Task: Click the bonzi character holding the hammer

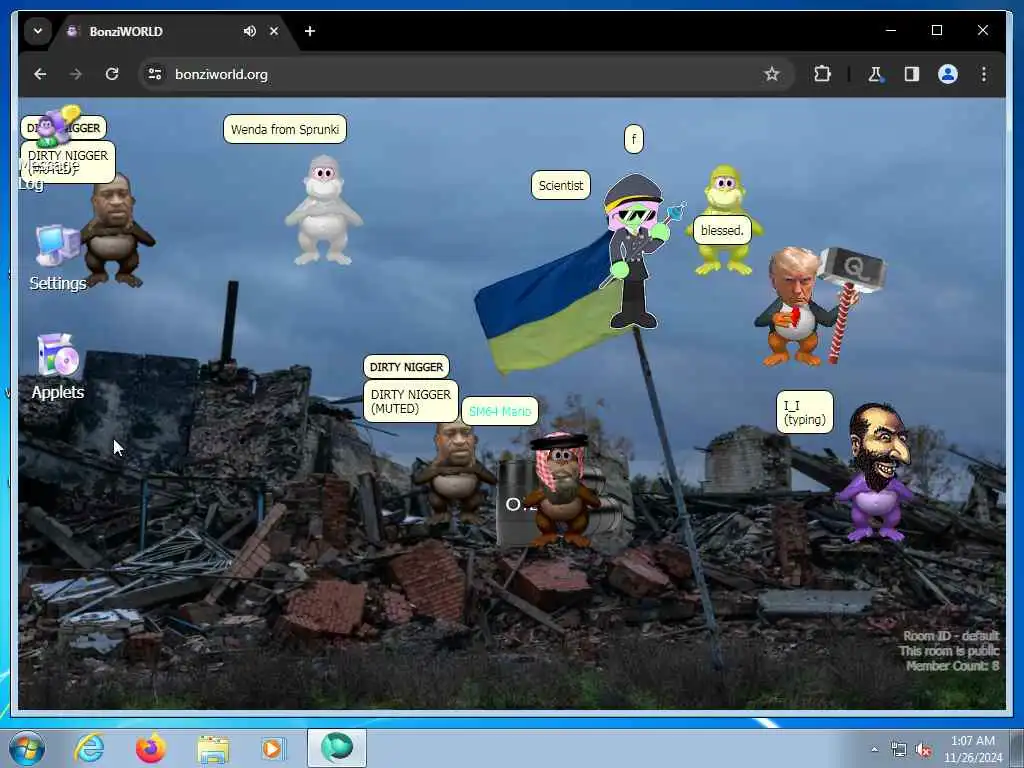Action: tap(818, 306)
